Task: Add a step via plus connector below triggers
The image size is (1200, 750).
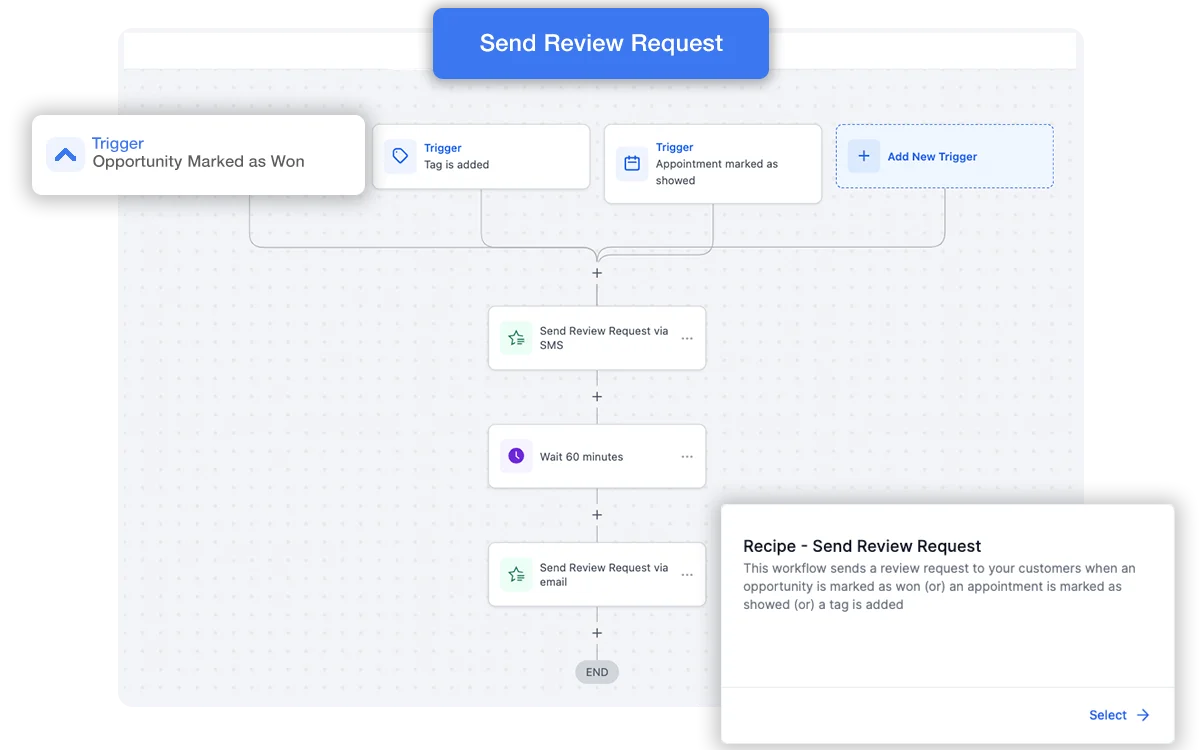Action: [597, 272]
